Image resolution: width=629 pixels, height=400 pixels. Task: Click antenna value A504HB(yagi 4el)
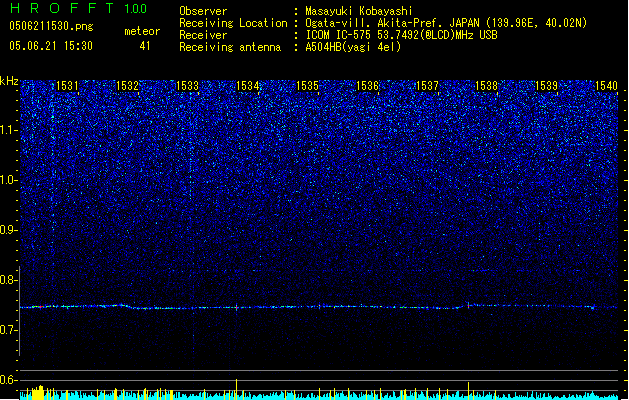pos(353,47)
